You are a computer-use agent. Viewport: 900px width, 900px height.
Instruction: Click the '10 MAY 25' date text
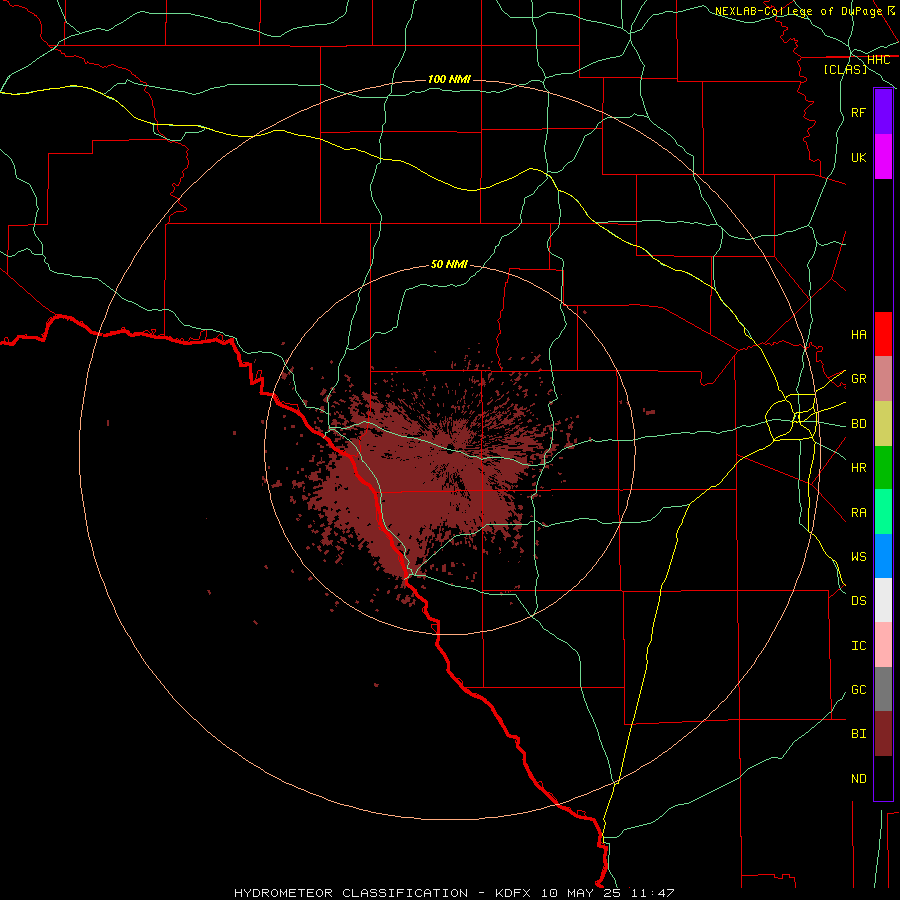coord(581,893)
